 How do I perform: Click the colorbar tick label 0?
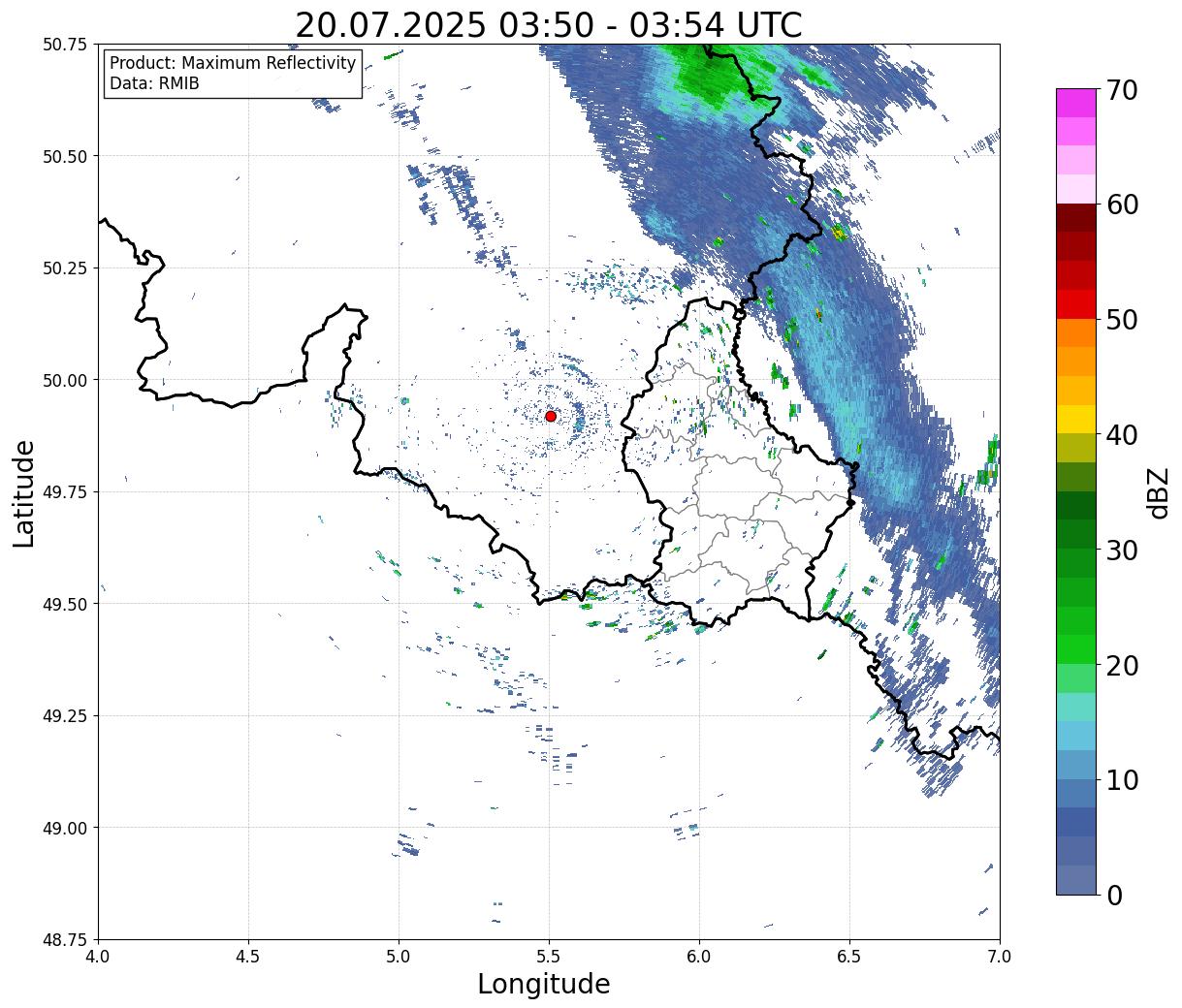coord(1114,895)
